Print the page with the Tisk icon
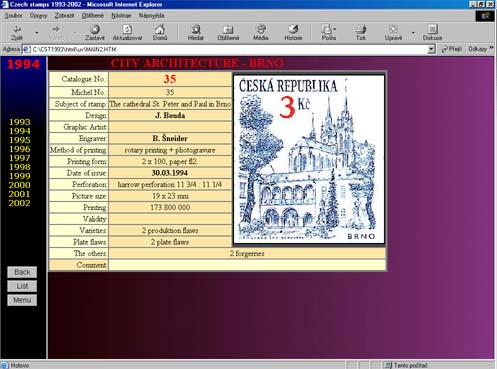497x369 pixels. tap(361, 29)
